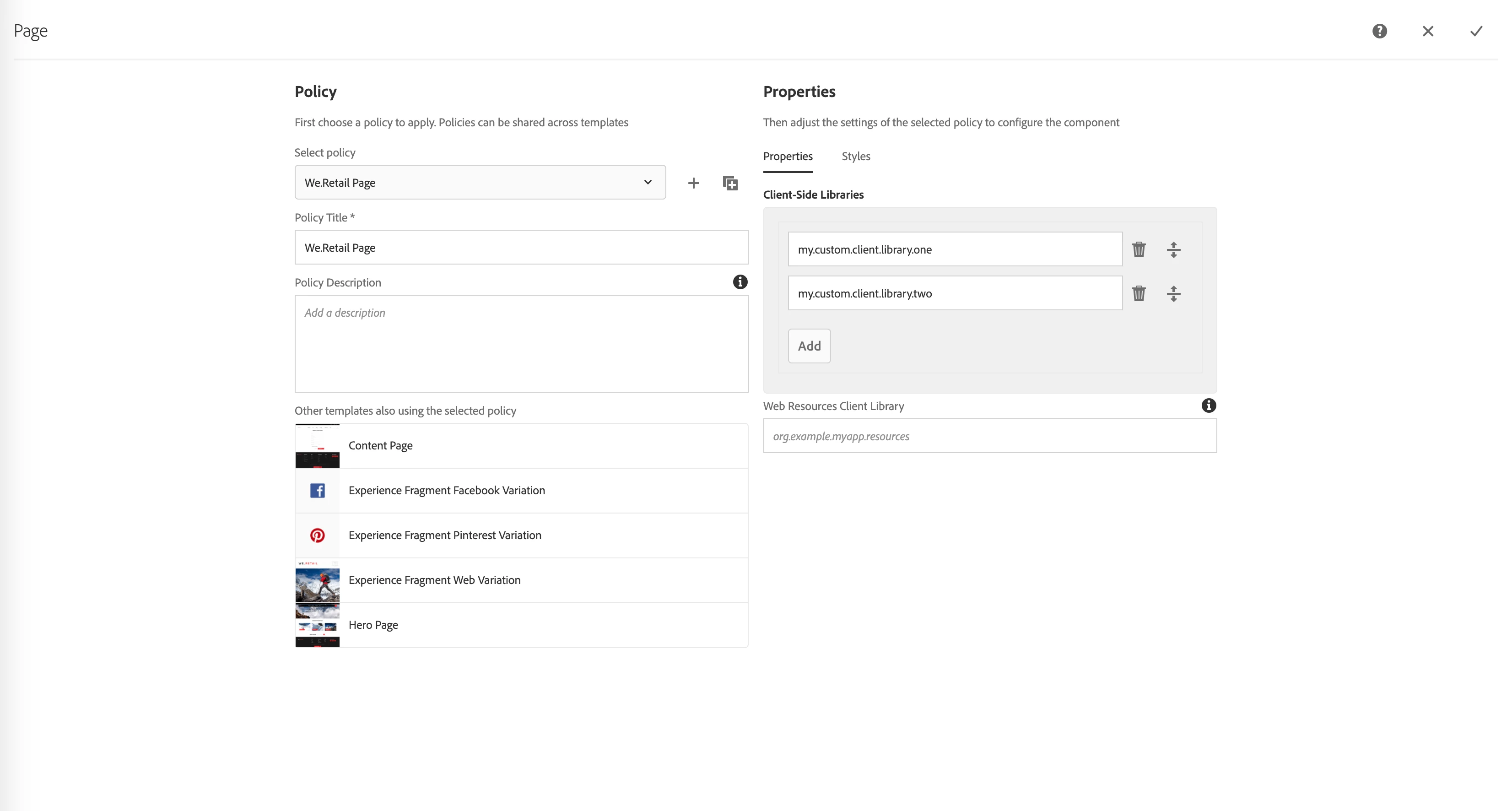Show the Policy Description info tooltip
This screenshot has height=811, width=1512.
pos(740,282)
